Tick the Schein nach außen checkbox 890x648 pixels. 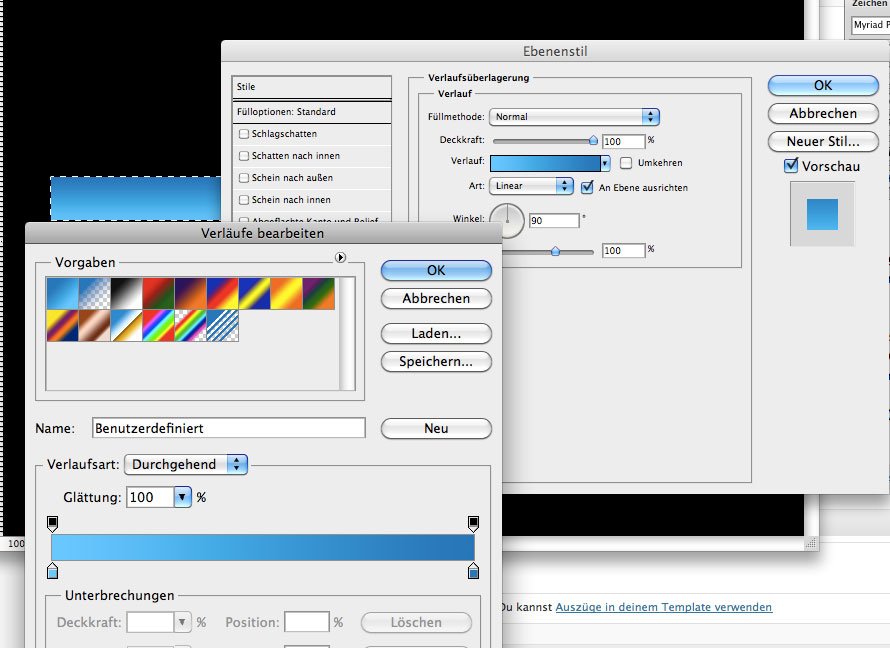point(244,178)
